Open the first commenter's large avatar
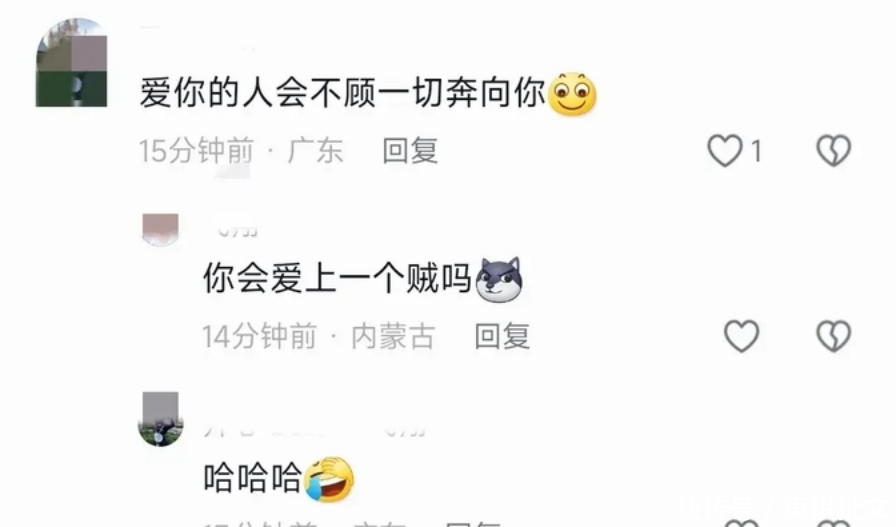Image resolution: width=896 pixels, height=527 pixels. pos(71,62)
